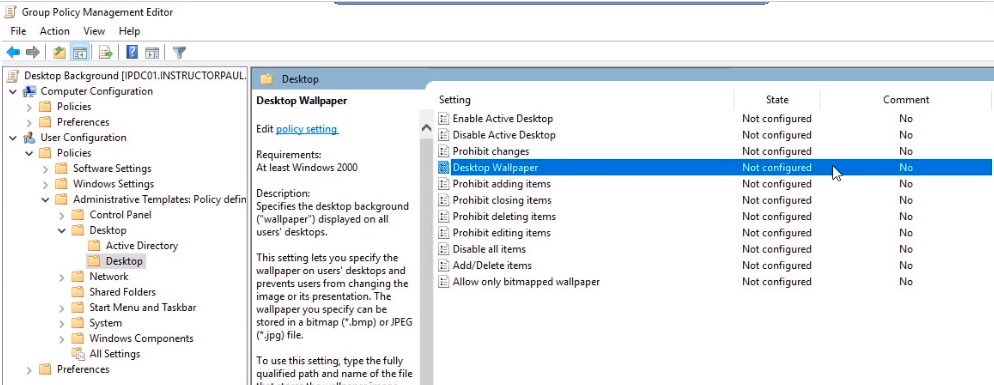Expand the Windows Settings node
994x385 pixels.
click(46, 184)
